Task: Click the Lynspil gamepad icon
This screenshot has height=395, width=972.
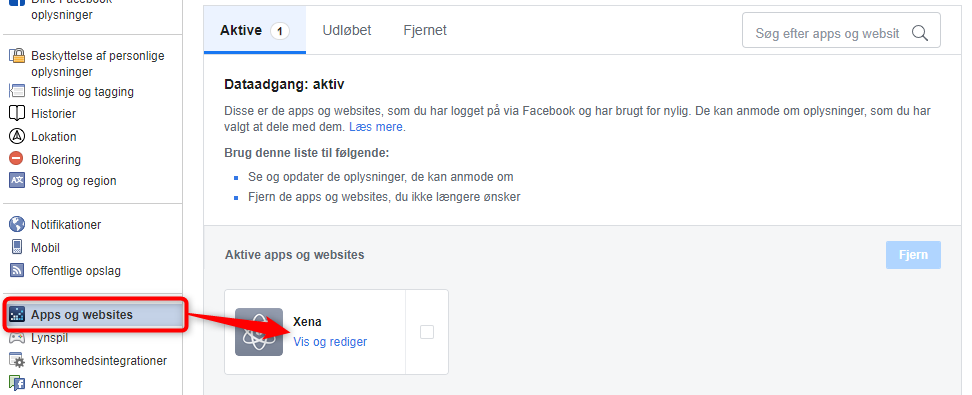Action: tap(17, 338)
